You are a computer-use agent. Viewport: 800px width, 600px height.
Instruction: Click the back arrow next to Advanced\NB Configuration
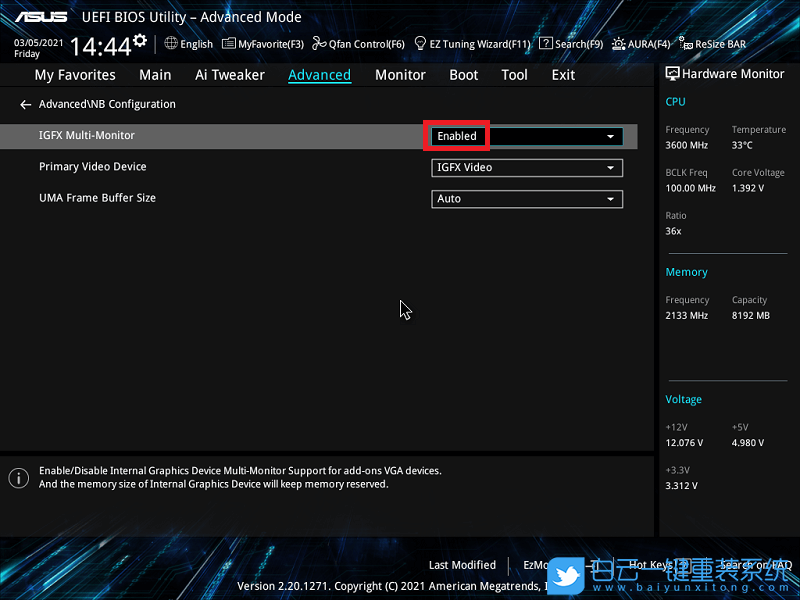(x=26, y=105)
